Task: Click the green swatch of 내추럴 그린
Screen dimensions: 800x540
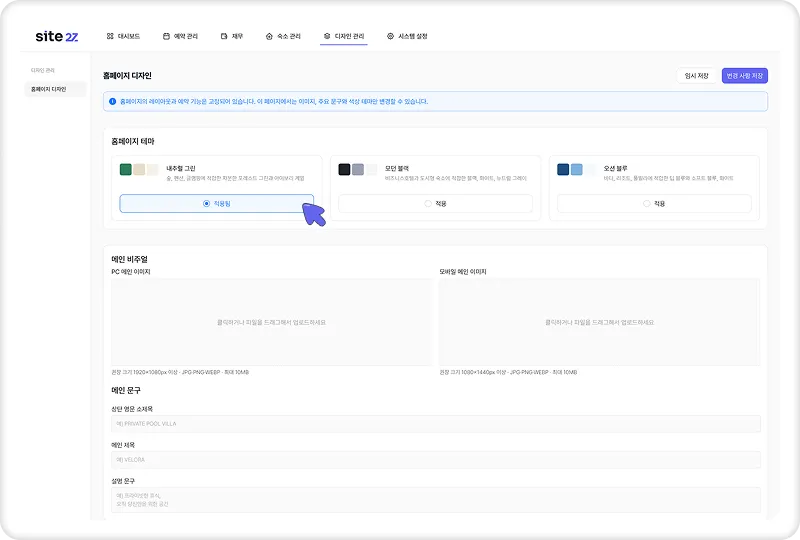Action: pos(126,169)
